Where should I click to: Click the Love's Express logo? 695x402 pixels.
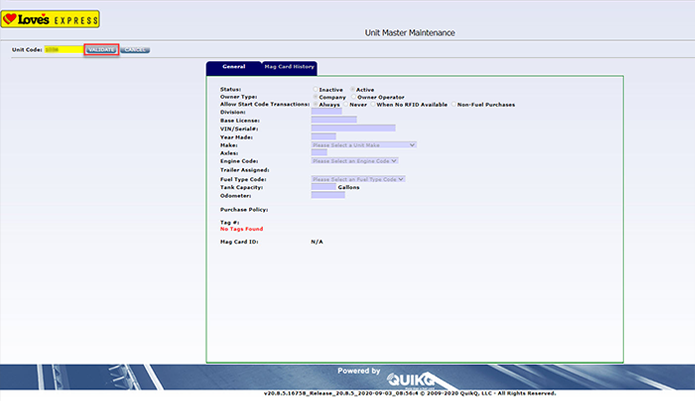(50, 19)
